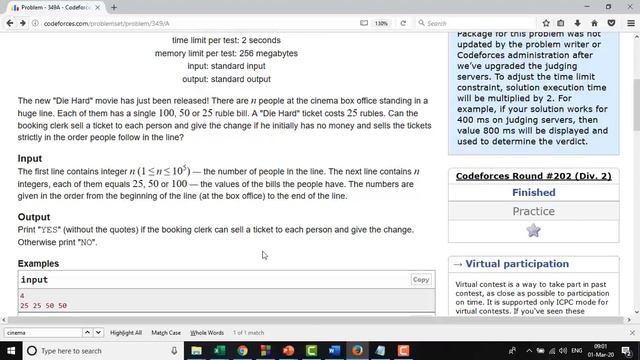The height and width of the screenshot is (360, 640).
Task: Open the Firefox hamburger menu
Action: tap(631, 23)
